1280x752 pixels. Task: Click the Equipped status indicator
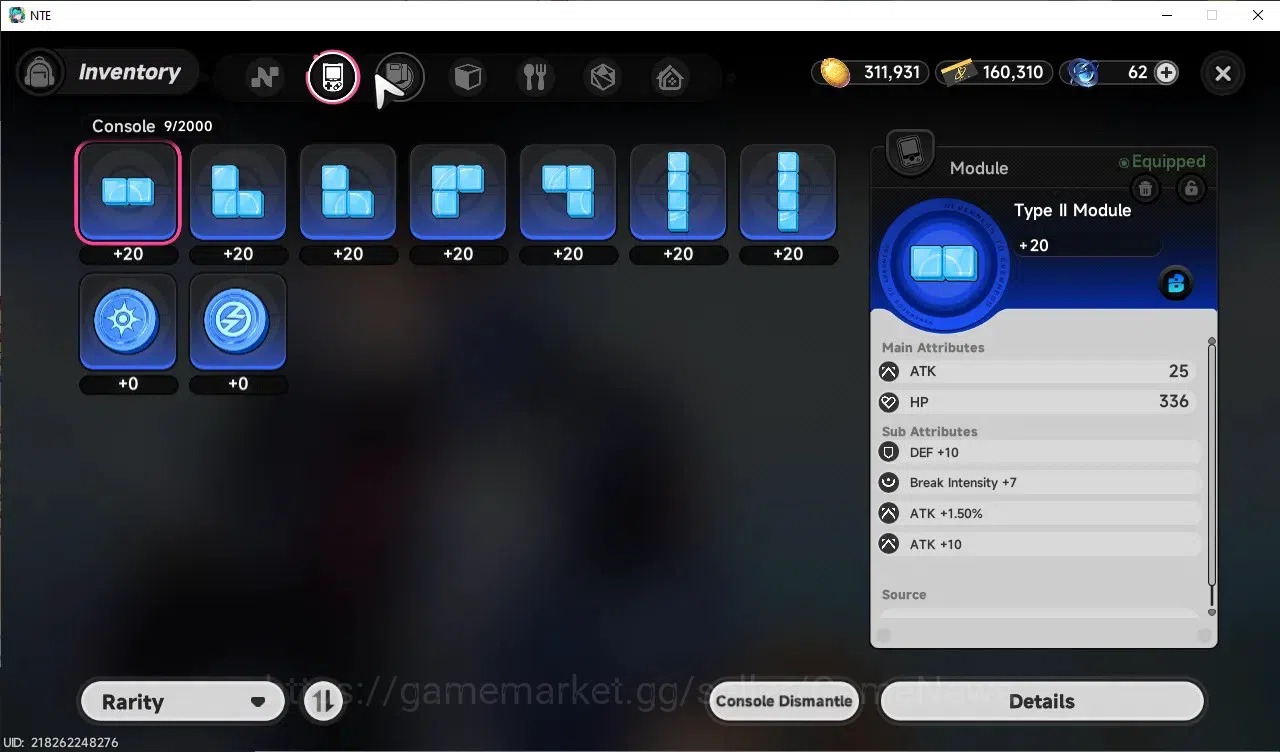(1162, 162)
